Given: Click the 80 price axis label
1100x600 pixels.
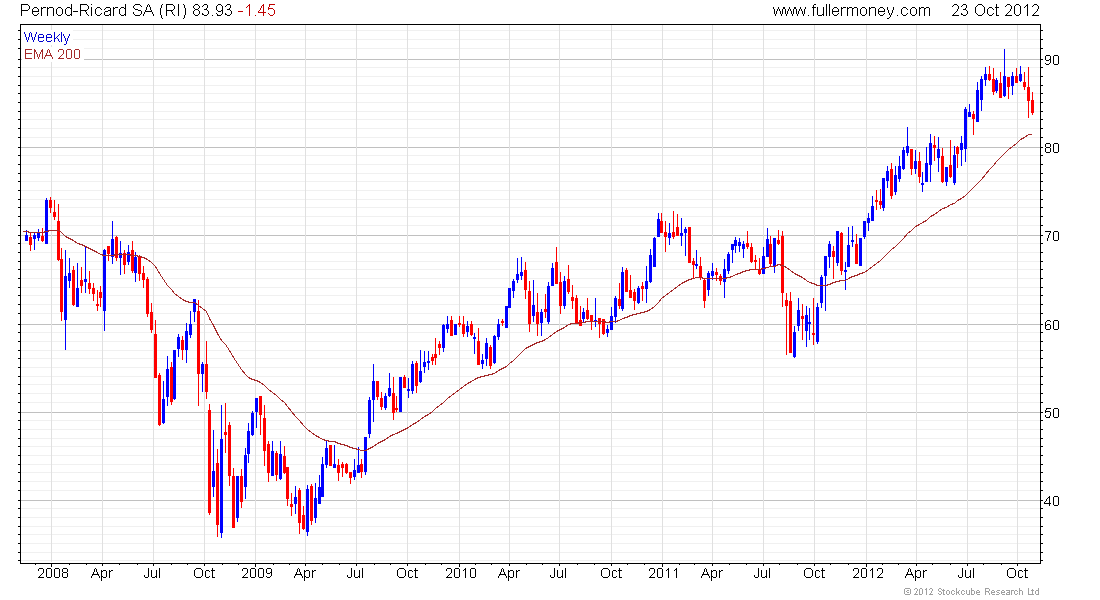Looking at the screenshot, I should 1052,148.
